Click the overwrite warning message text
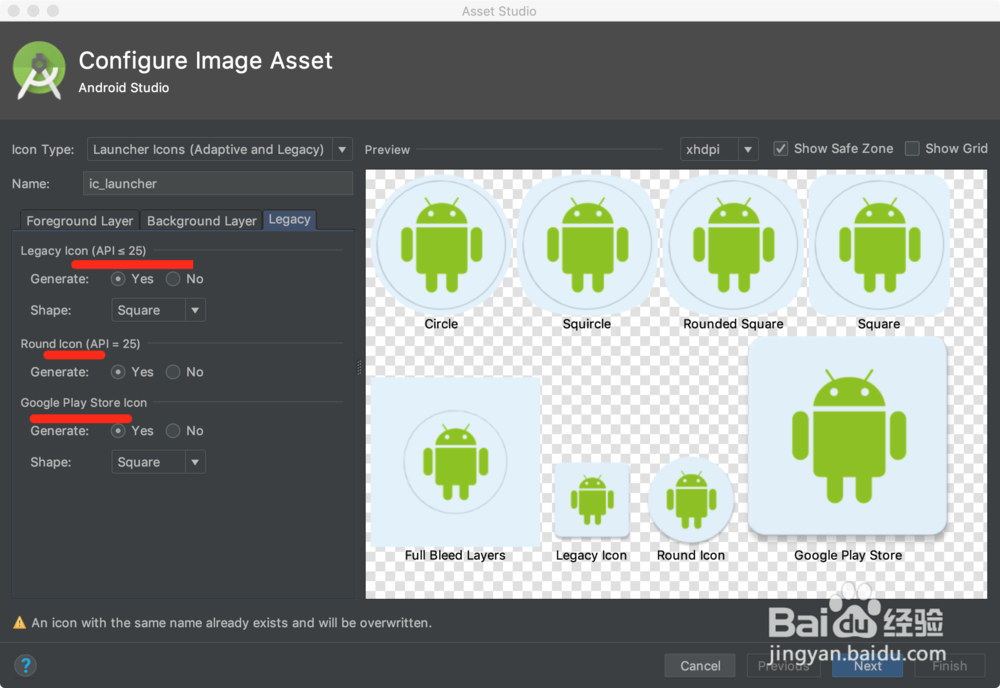Viewport: 1000px width, 688px height. coord(232,623)
